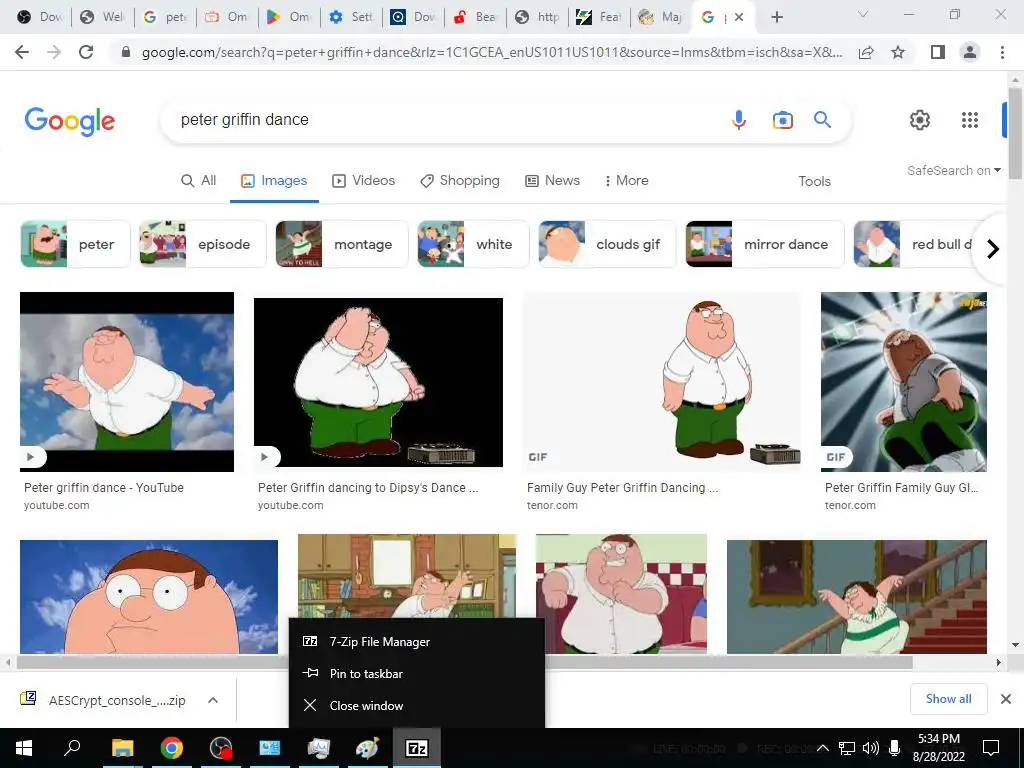Expand SafeSearch on dropdown
Viewport: 1024px width, 768px height.
click(953, 170)
